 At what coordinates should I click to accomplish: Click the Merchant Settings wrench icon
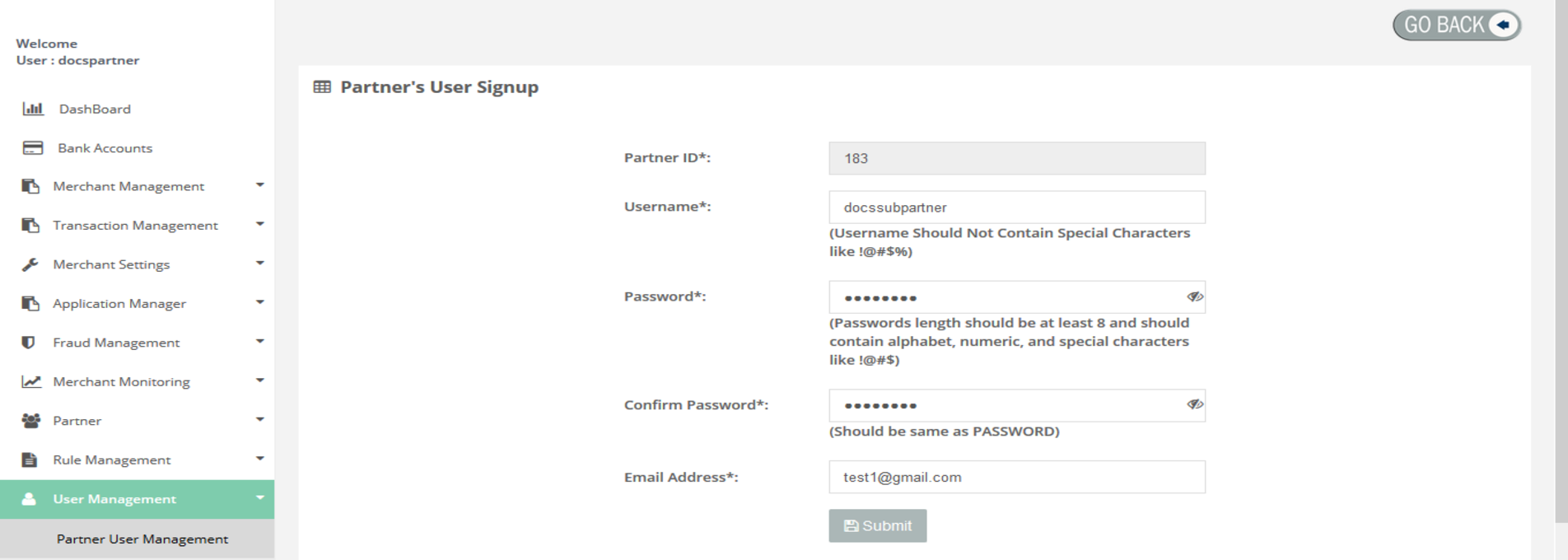pyautogui.click(x=30, y=264)
